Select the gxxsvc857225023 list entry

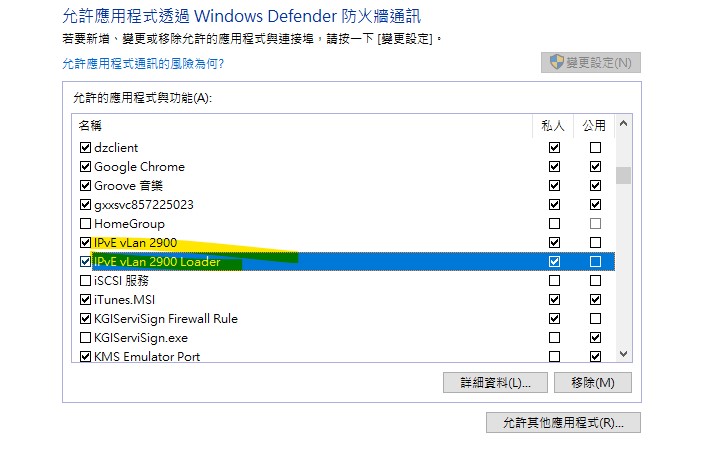[x=143, y=205]
